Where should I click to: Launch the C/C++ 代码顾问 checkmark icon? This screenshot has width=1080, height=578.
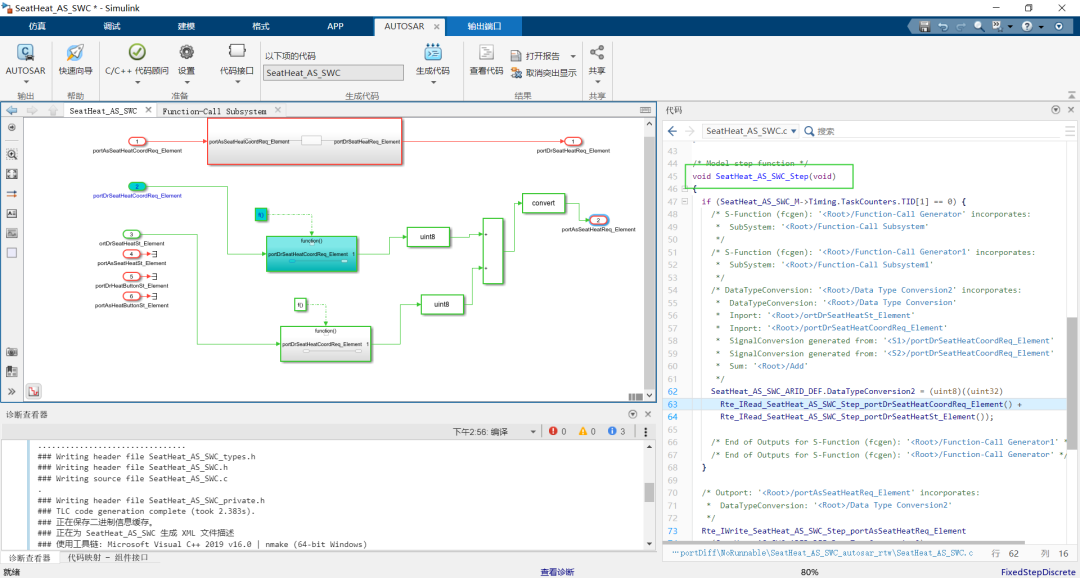click(137, 53)
